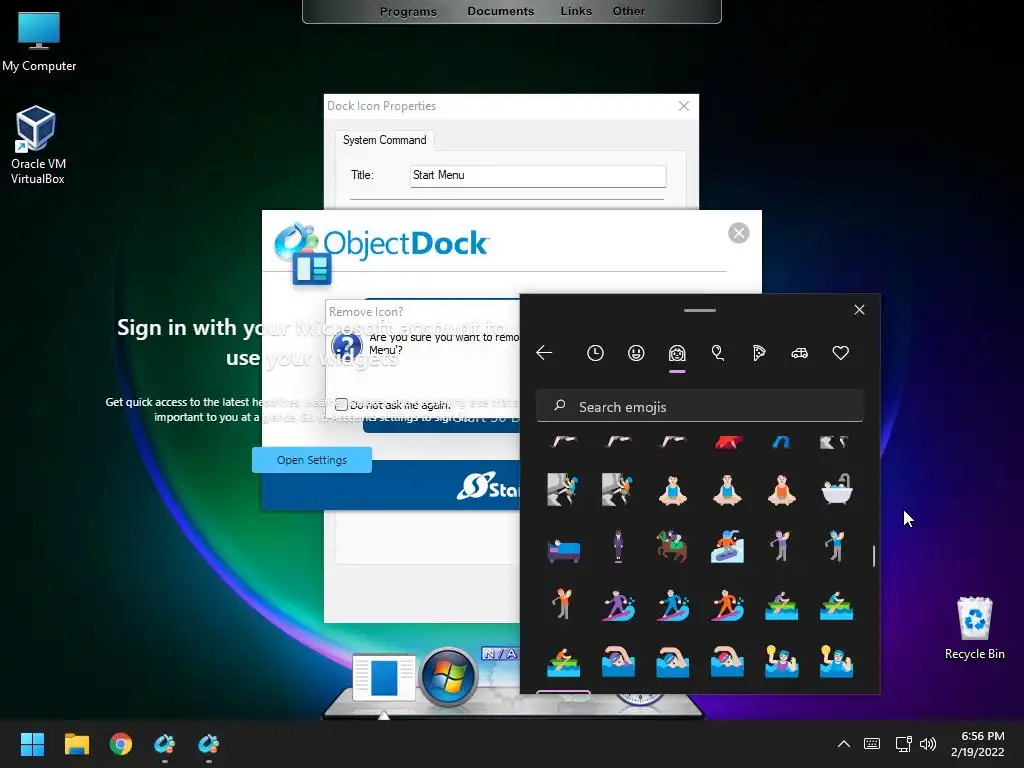The width and height of the screenshot is (1024, 768).
Task: Click the Windows 7 Start orb in dock
Action: point(449,677)
